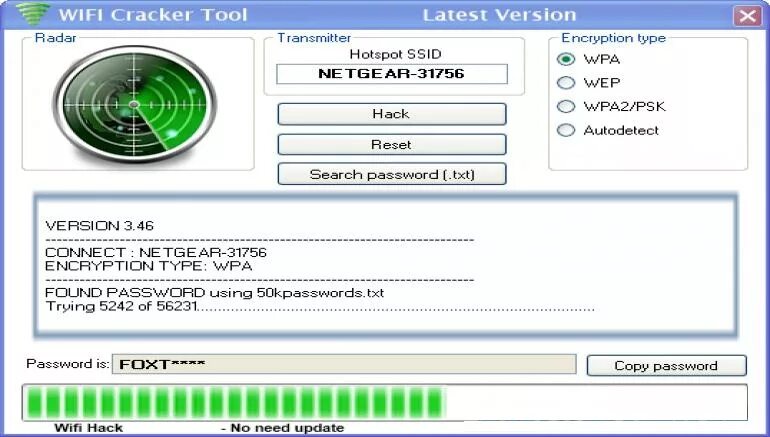This screenshot has height=437, width=770.
Task: Click FOUND PASSWORD using 50kpasswords.txt line
Action: click(x=214, y=293)
